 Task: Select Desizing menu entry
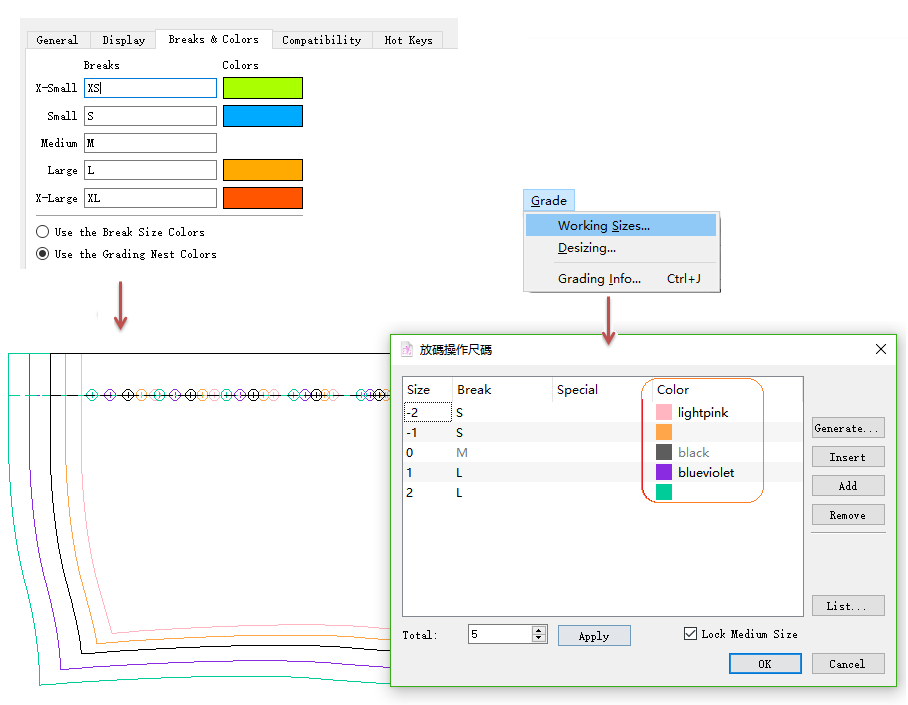point(587,248)
